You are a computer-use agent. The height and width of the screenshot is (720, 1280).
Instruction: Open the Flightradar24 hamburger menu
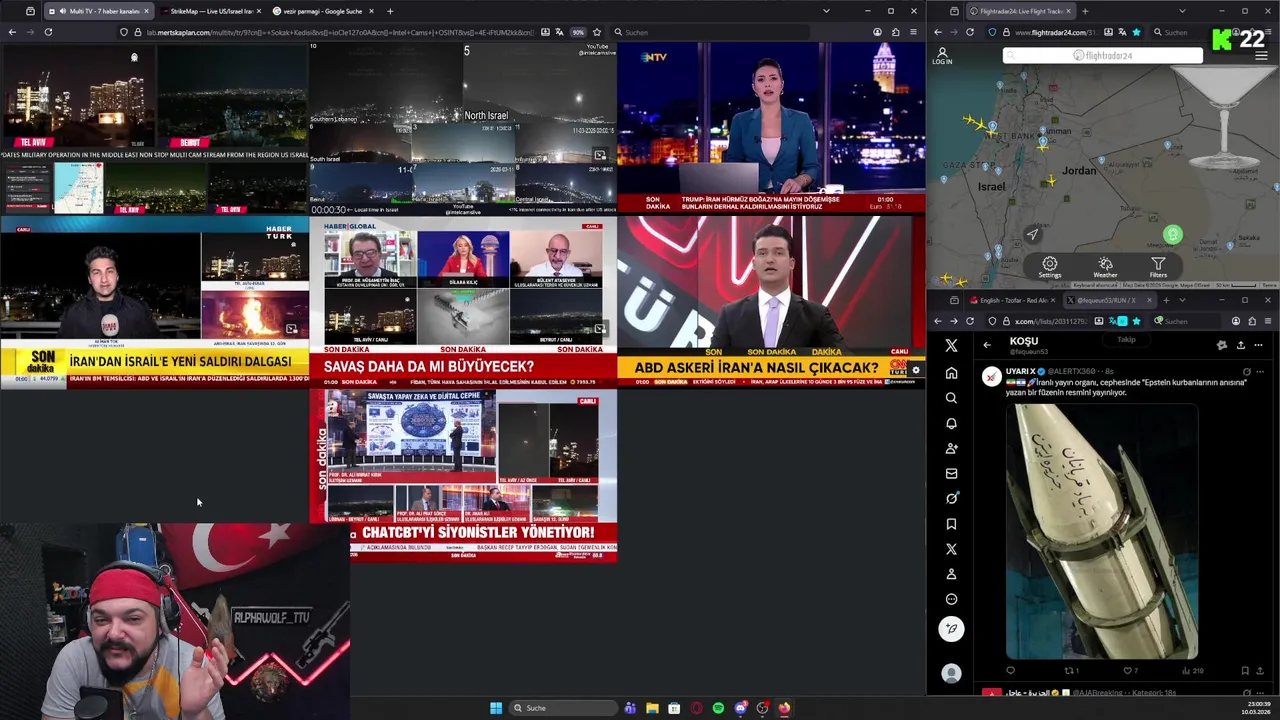(1261, 56)
